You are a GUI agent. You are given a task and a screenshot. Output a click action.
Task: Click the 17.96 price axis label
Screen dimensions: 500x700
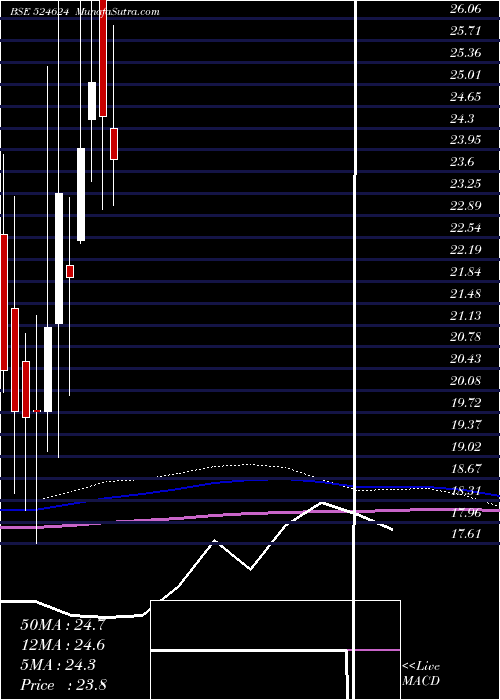click(466, 512)
